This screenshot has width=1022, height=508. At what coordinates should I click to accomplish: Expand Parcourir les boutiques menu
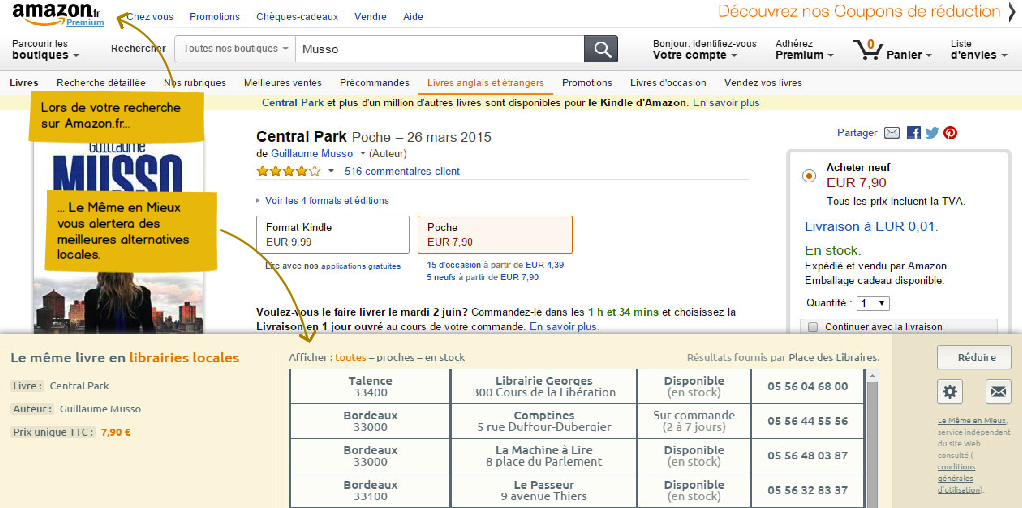pos(46,50)
